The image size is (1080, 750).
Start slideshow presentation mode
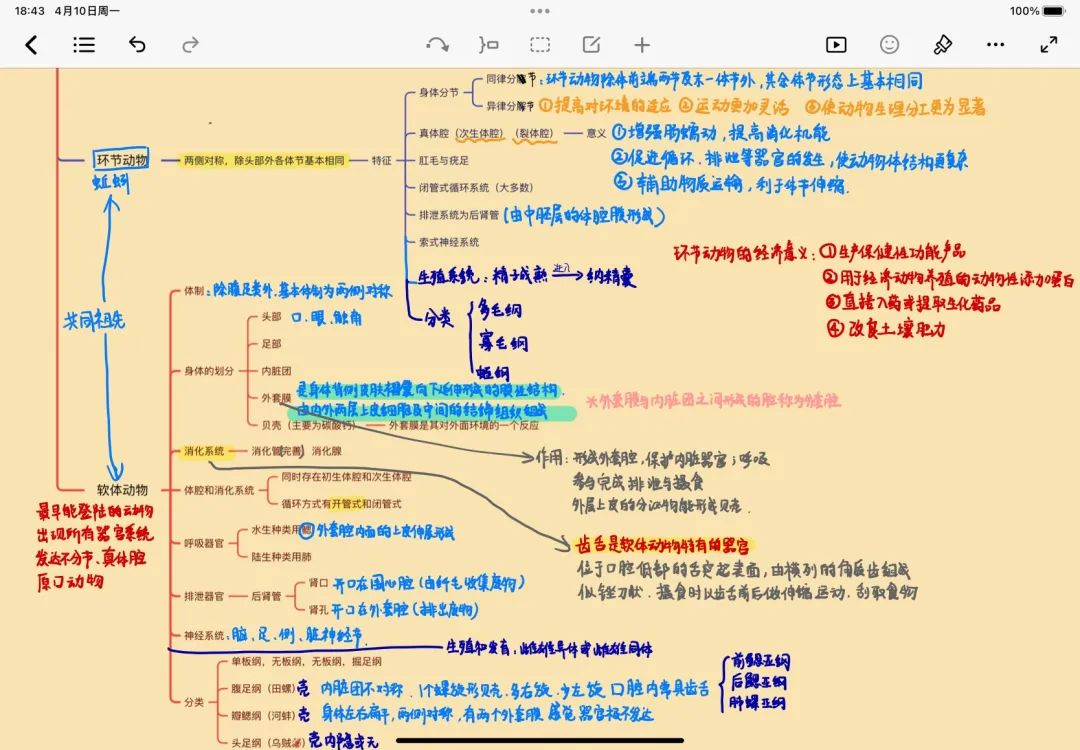point(835,45)
